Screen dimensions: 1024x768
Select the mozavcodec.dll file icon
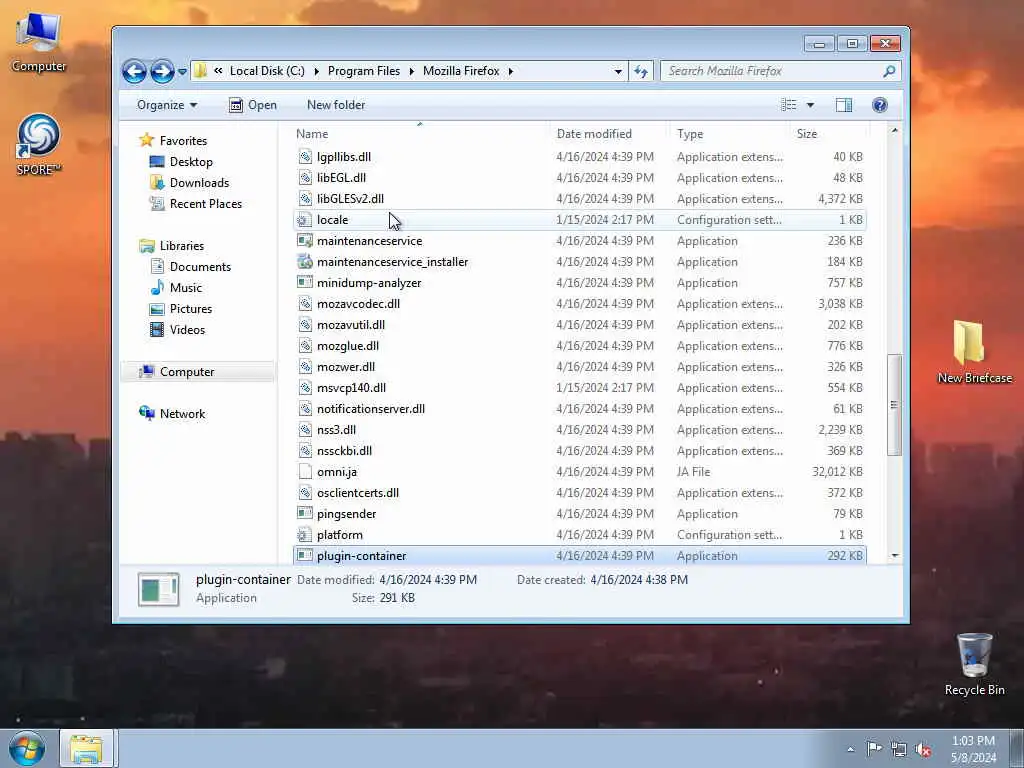click(304, 304)
